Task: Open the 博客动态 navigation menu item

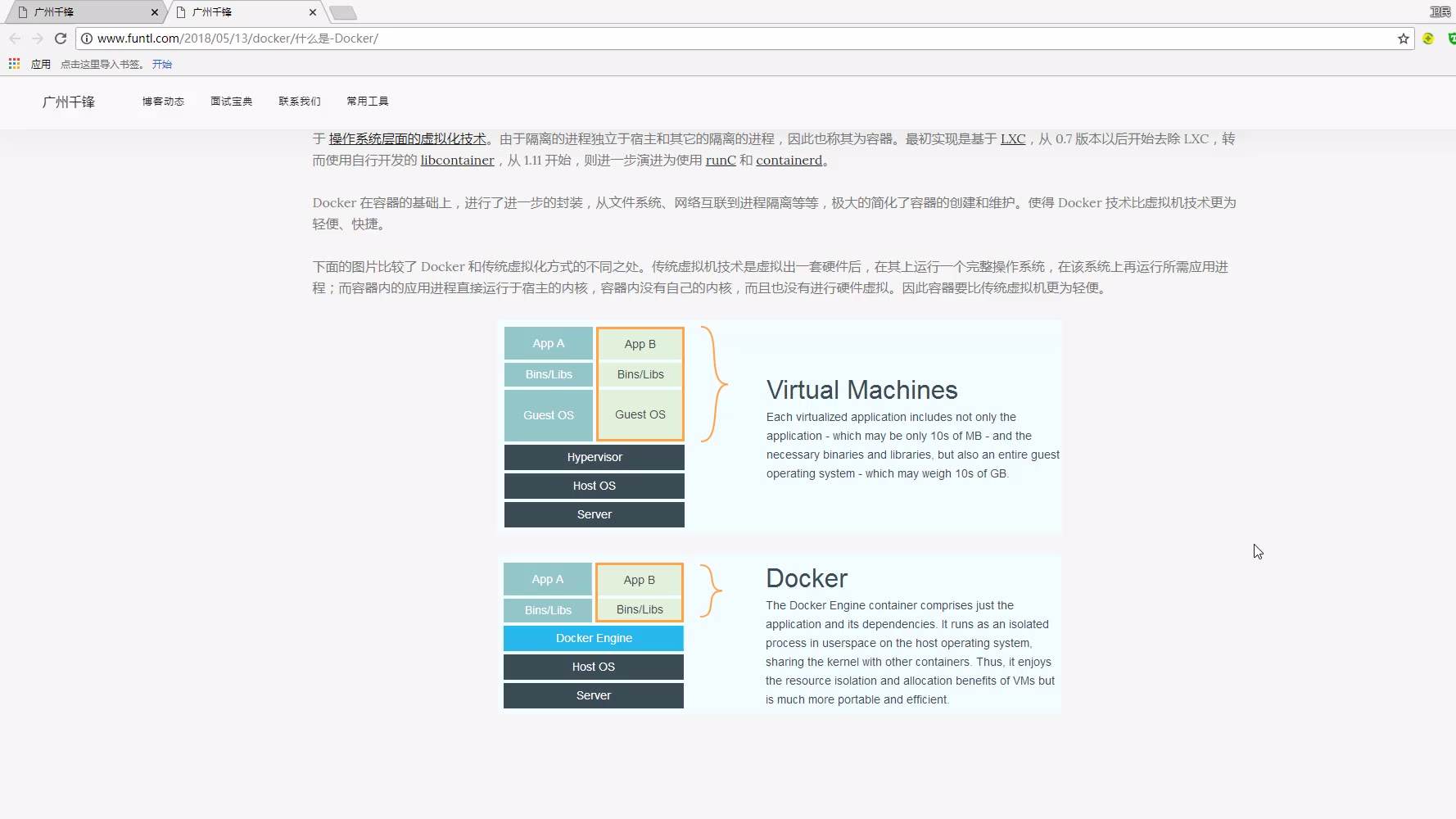Action: coord(163,102)
